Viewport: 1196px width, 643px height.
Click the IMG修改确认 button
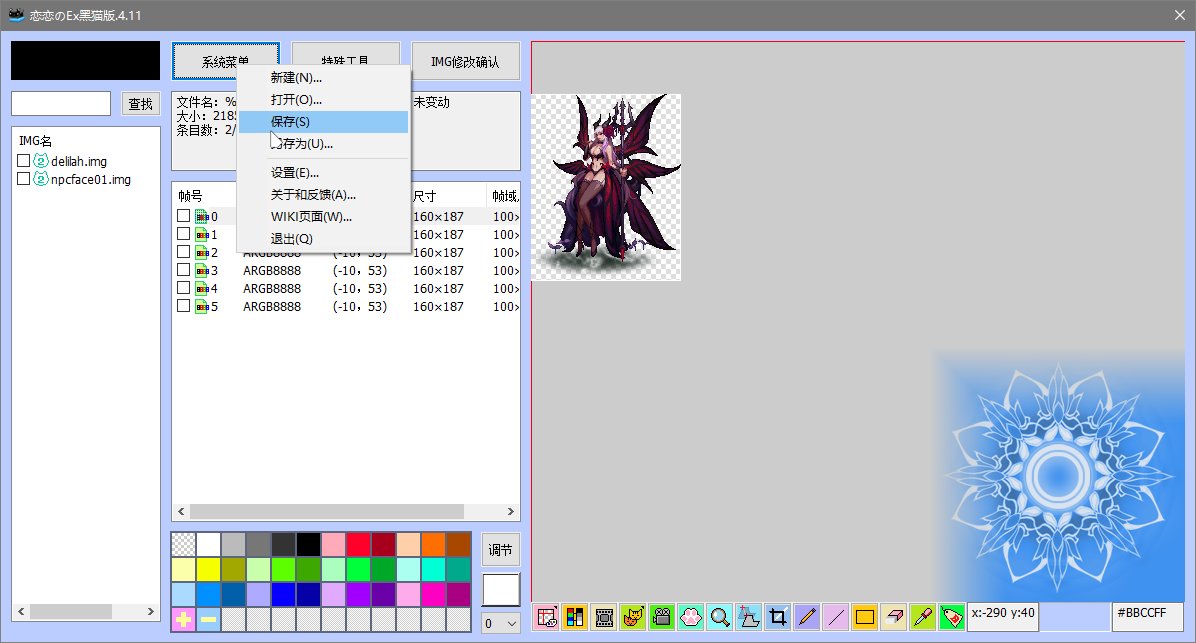coord(465,61)
